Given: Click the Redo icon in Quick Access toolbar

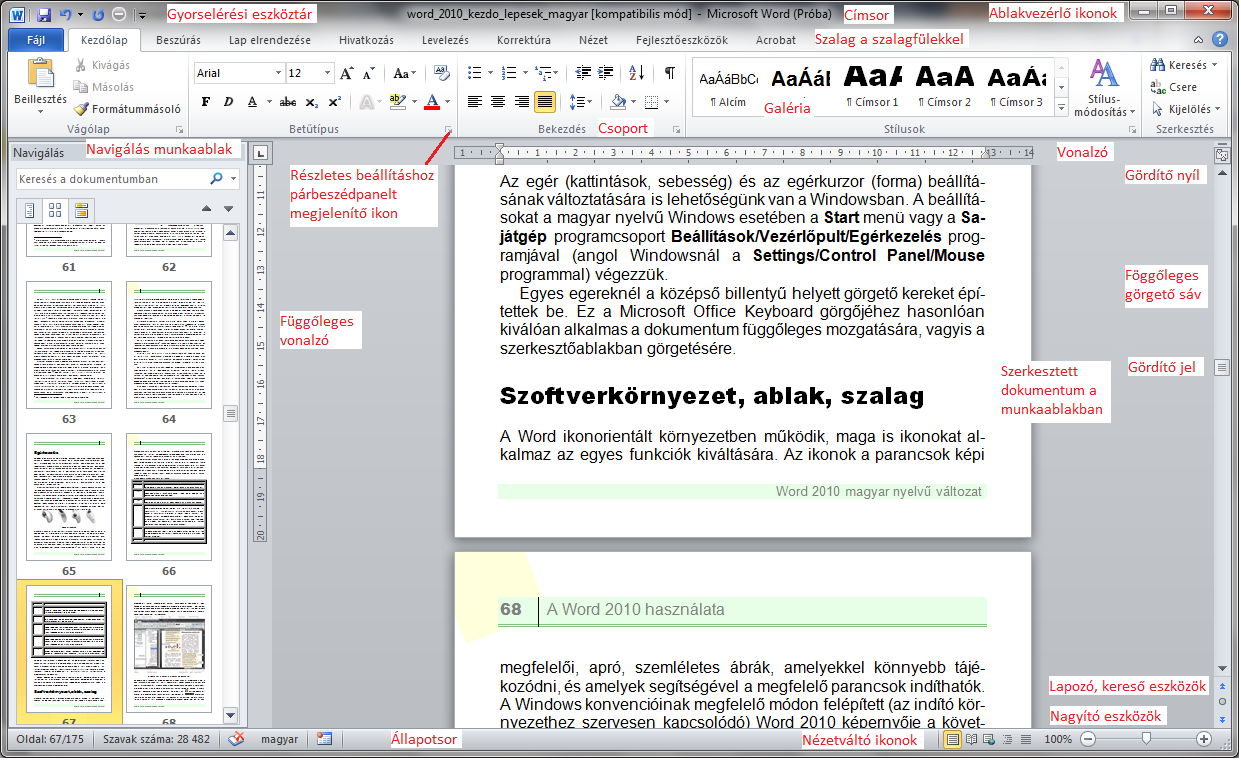Looking at the screenshot, I should point(98,15).
